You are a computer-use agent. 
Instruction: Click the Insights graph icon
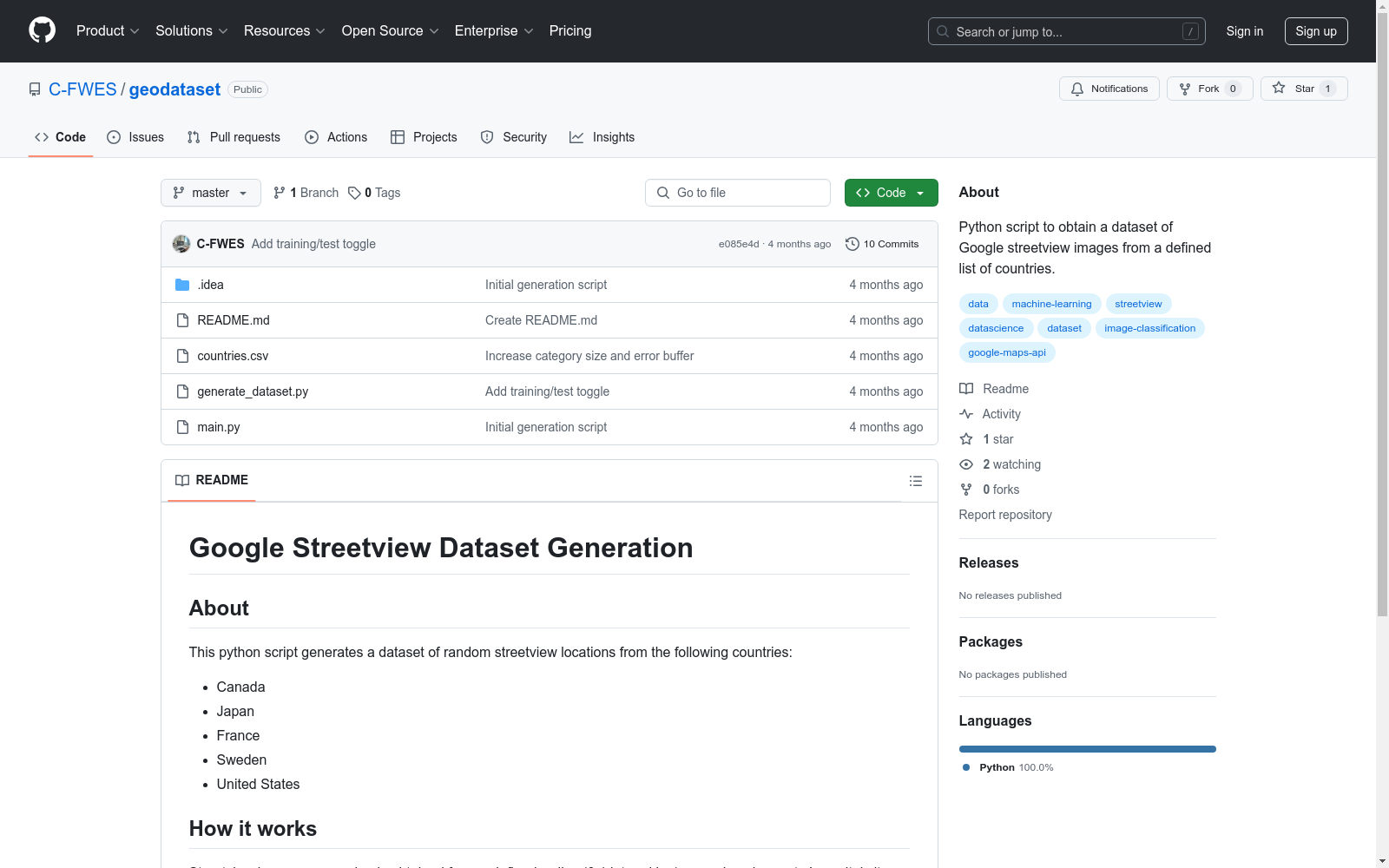[576, 137]
